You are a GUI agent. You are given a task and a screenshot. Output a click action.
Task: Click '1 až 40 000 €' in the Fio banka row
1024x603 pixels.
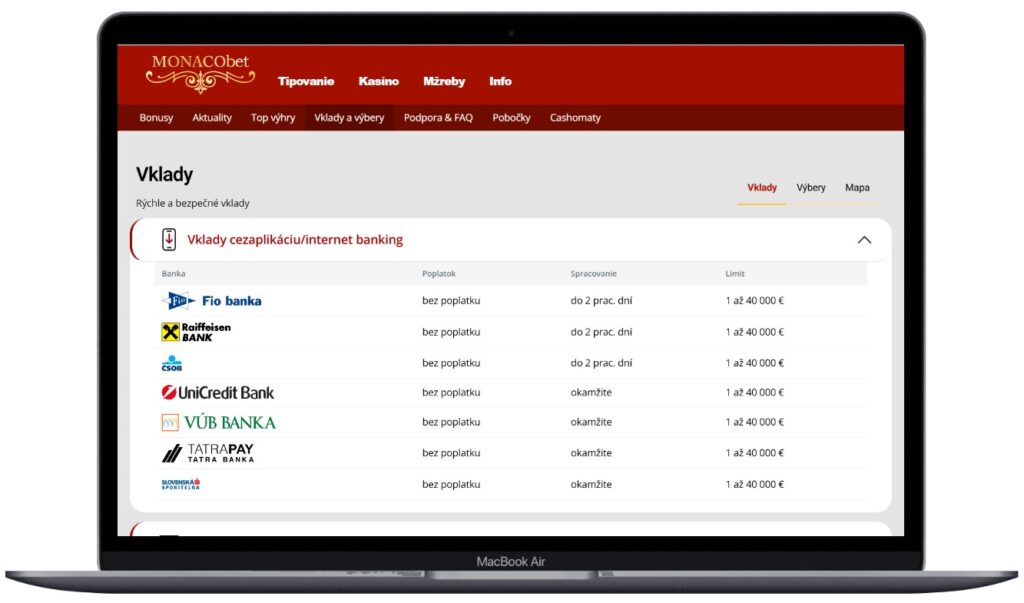coord(754,301)
